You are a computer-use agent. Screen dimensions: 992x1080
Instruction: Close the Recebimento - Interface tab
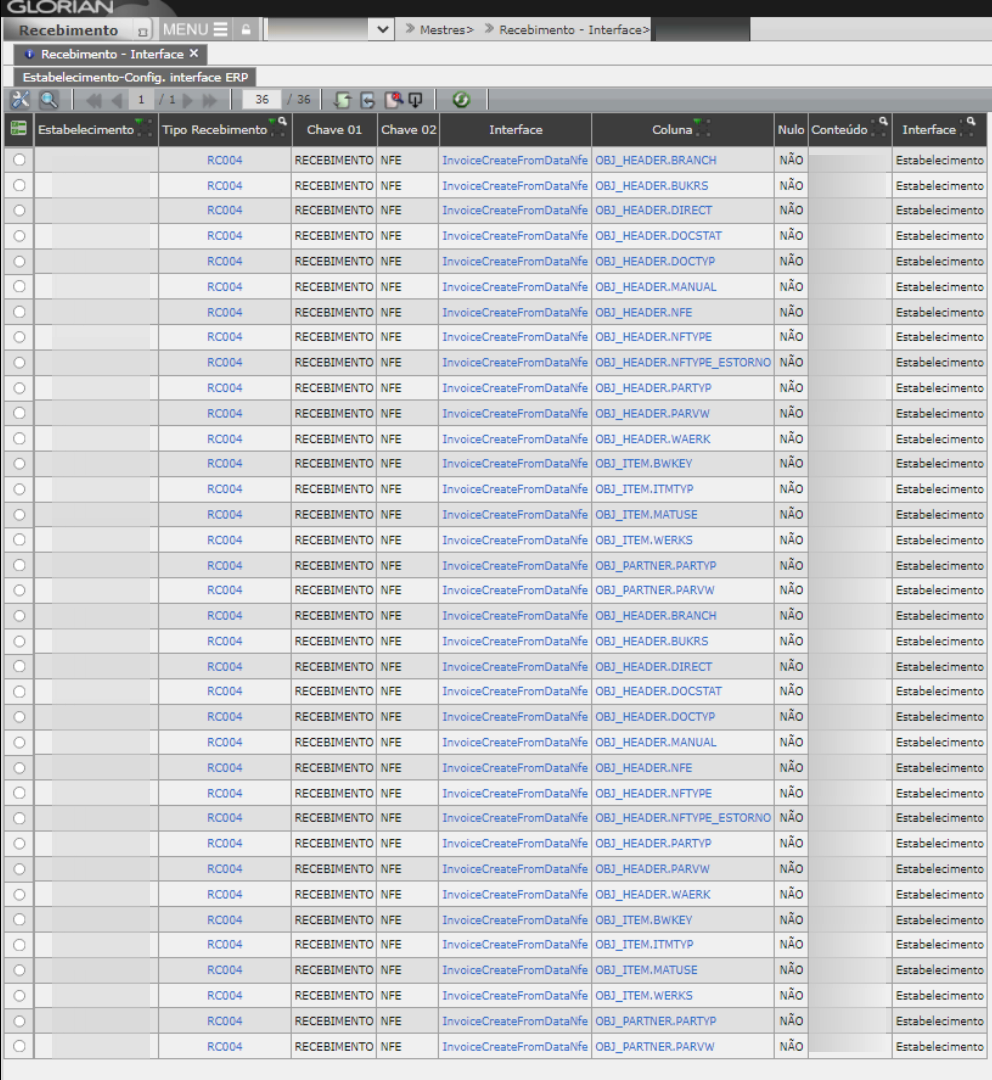coord(194,54)
